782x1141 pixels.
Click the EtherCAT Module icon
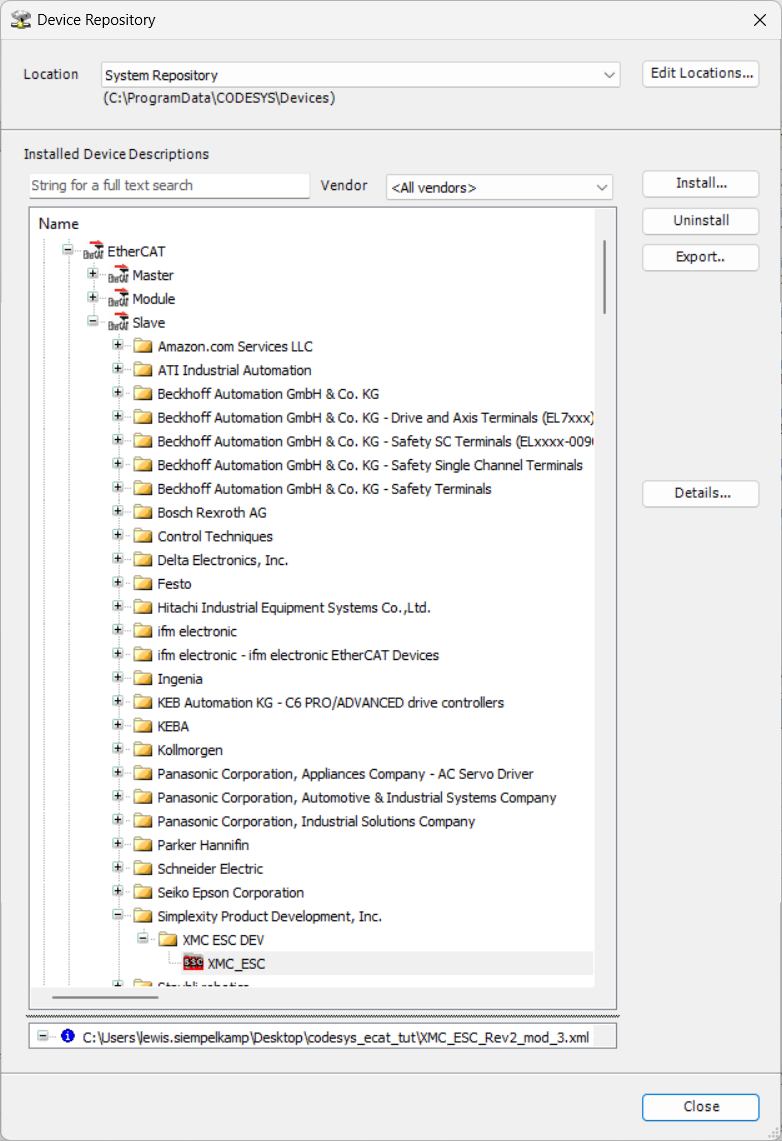pos(119,299)
